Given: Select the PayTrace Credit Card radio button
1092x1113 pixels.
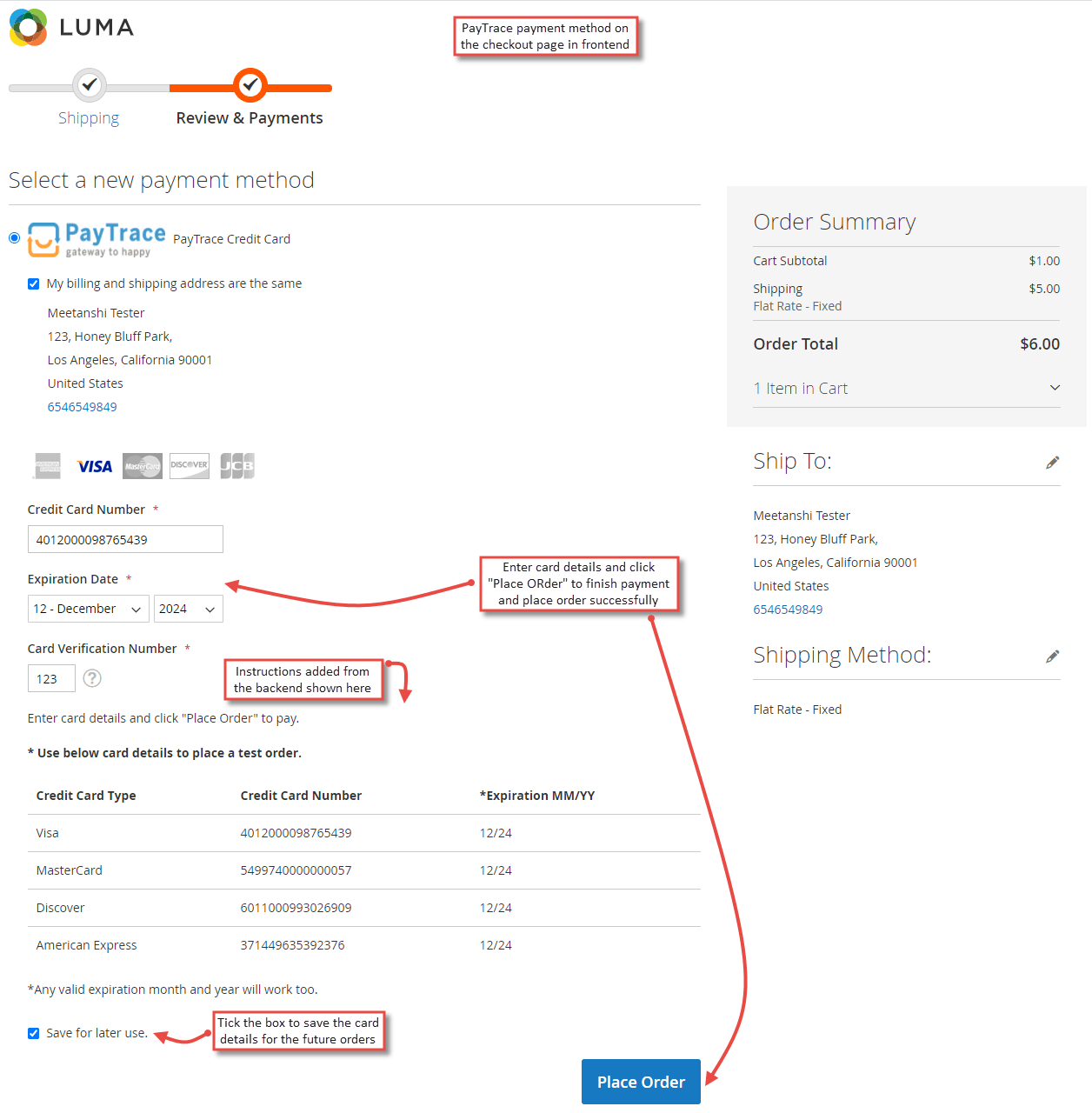Looking at the screenshot, I should [15, 238].
